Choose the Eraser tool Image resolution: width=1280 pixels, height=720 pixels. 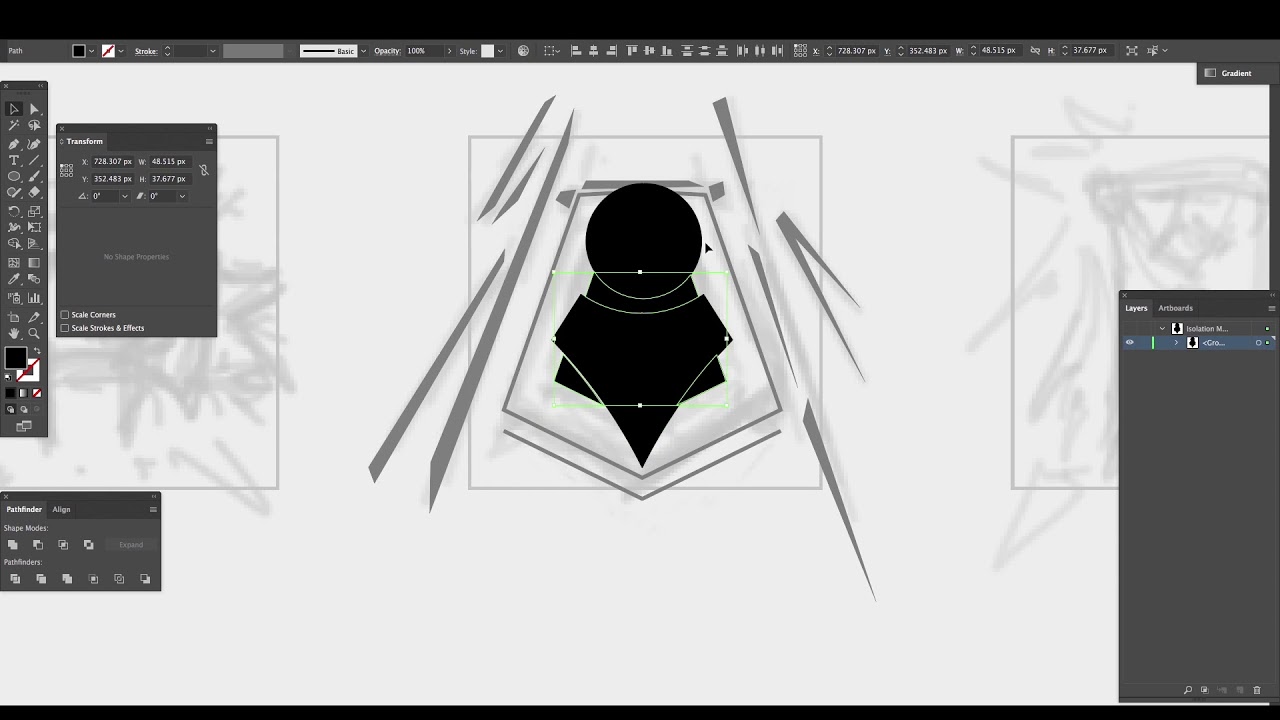(34, 192)
